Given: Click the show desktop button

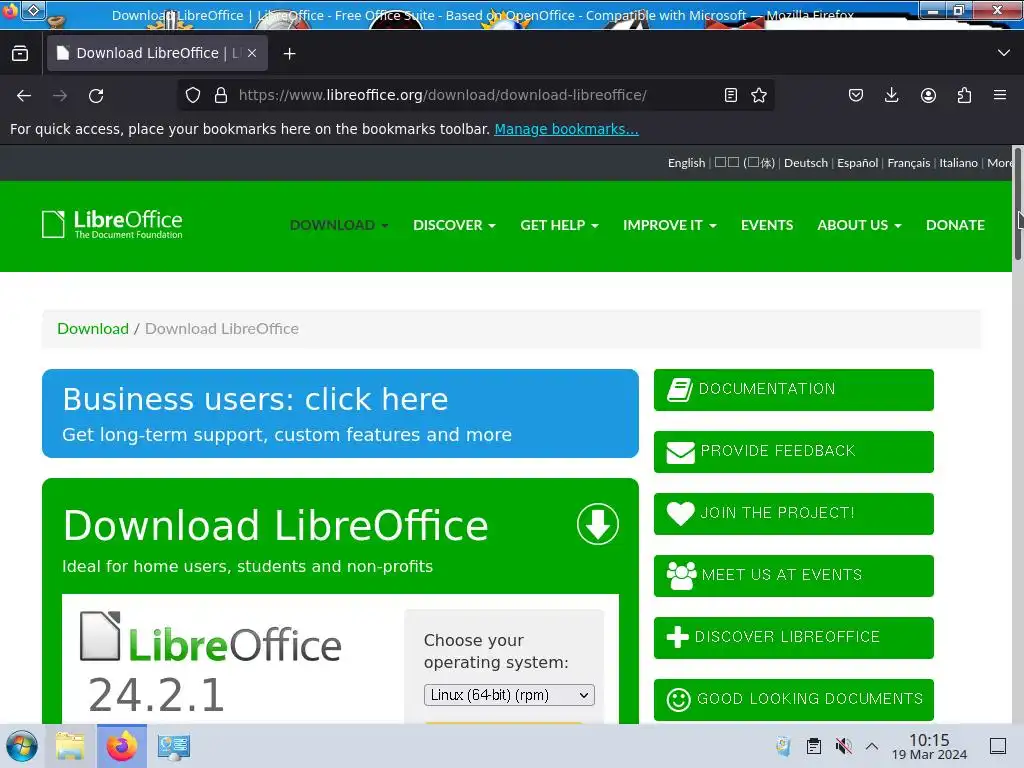Looking at the screenshot, I should (998, 746).
